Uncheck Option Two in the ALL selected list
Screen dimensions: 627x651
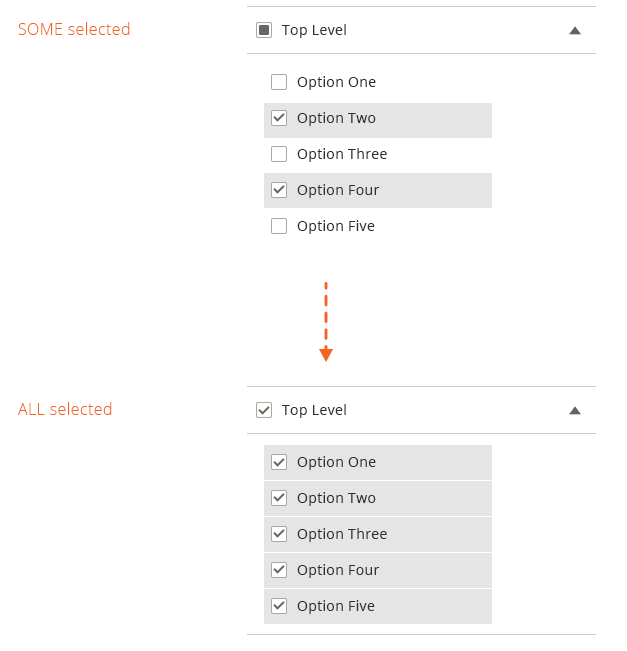pyautogui.click(x=279, y=498)
